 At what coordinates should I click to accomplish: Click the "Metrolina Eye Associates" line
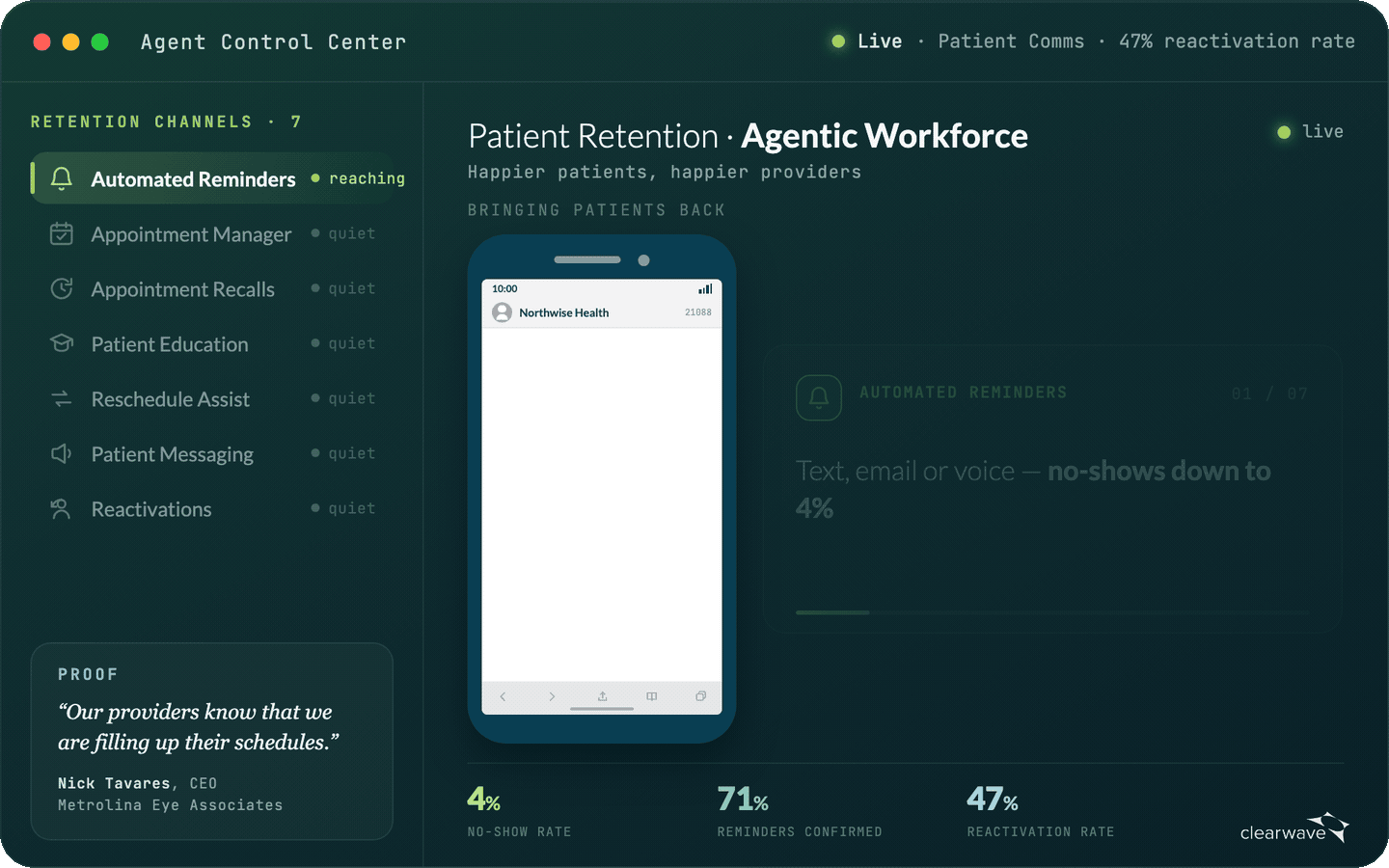pyautogui.click(x=170, y=804)
